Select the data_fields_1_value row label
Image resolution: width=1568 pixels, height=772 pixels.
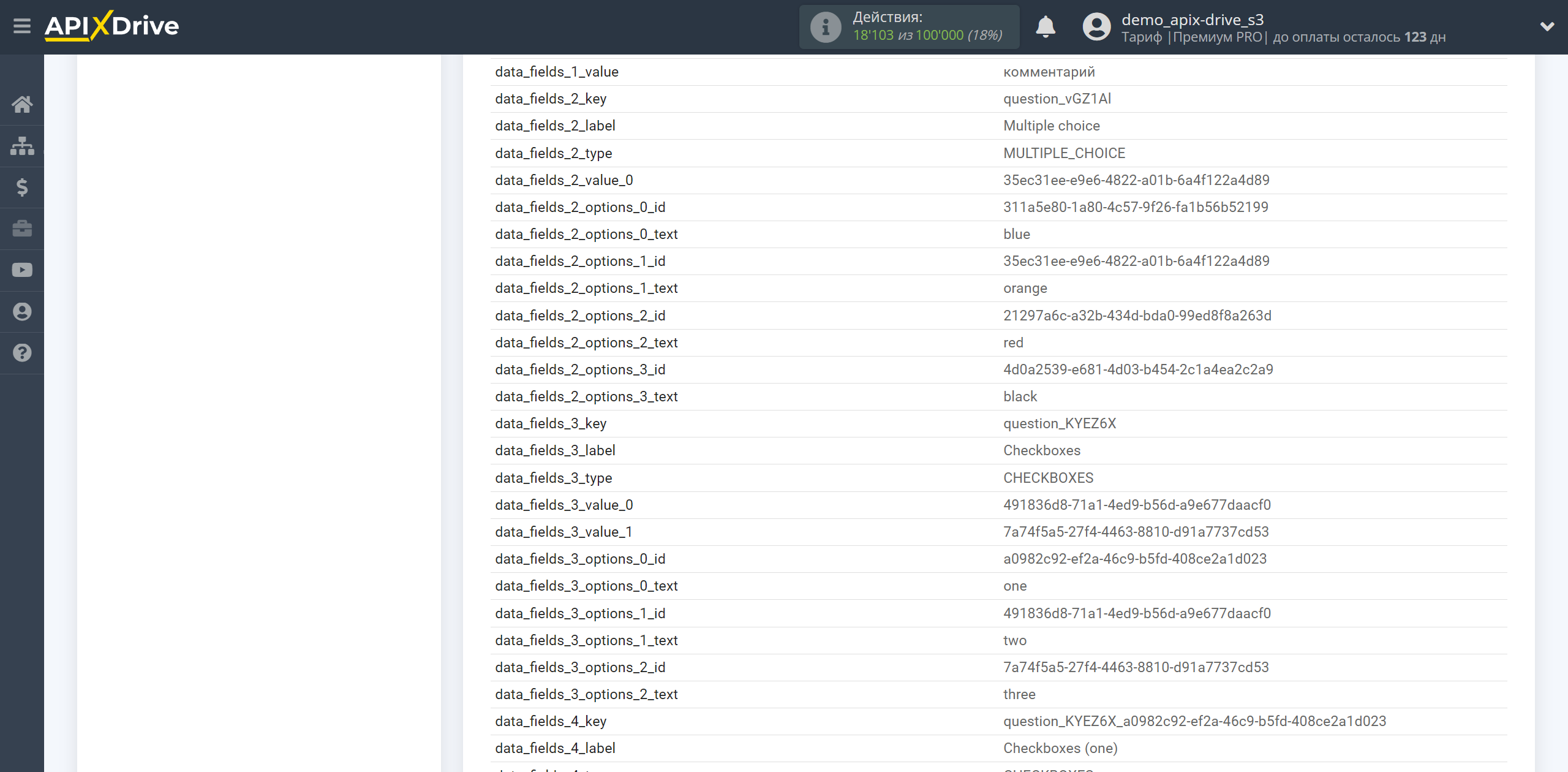point(557,72)
